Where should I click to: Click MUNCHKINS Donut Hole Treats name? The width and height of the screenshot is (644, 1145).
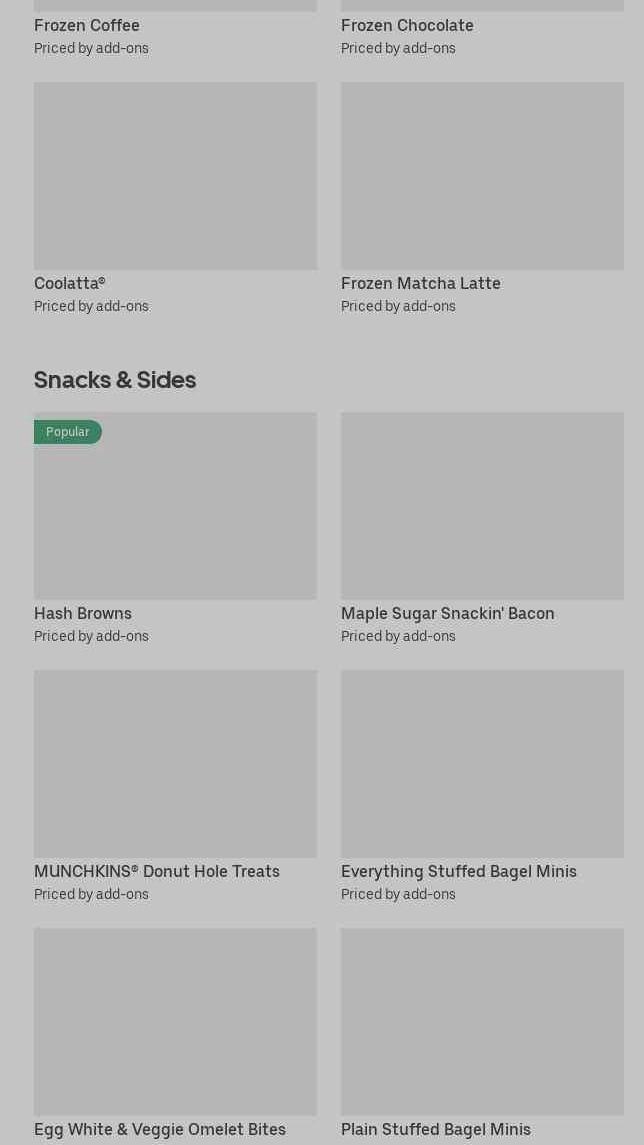157,871
